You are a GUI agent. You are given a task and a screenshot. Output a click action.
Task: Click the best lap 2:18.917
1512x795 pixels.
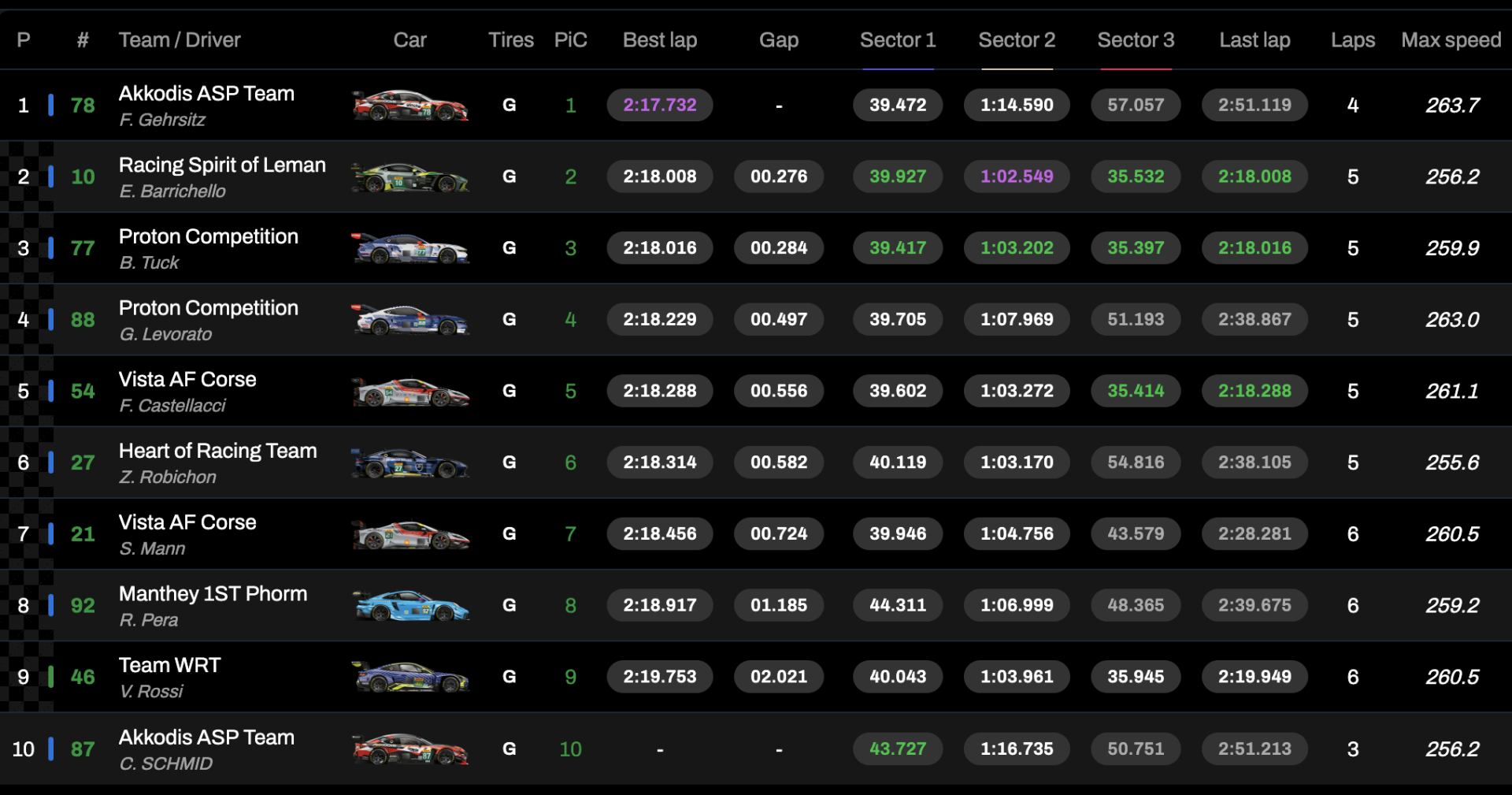point(660,605)
